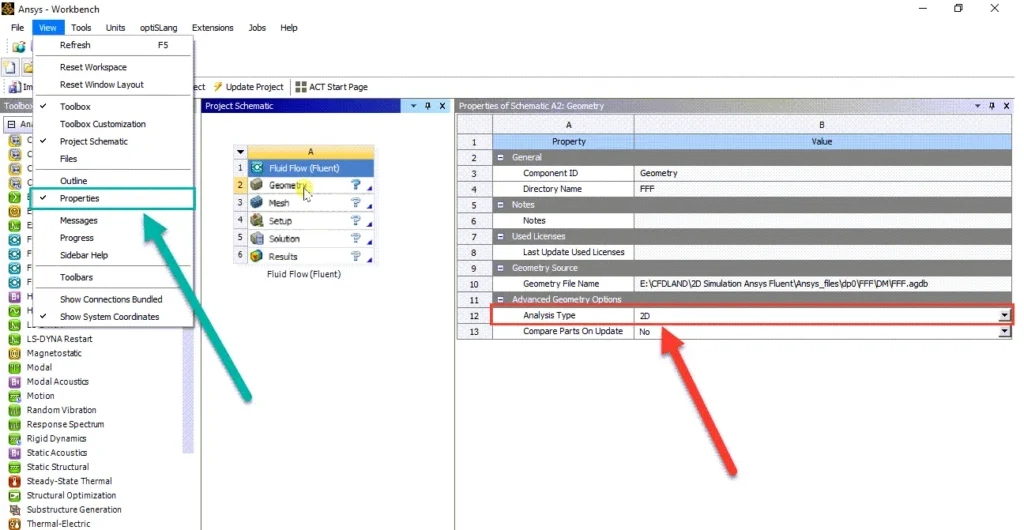This screenshot has height=530, width=1024.
Task: Click the Results cell status question mark
Action: [x=356, y=256]
